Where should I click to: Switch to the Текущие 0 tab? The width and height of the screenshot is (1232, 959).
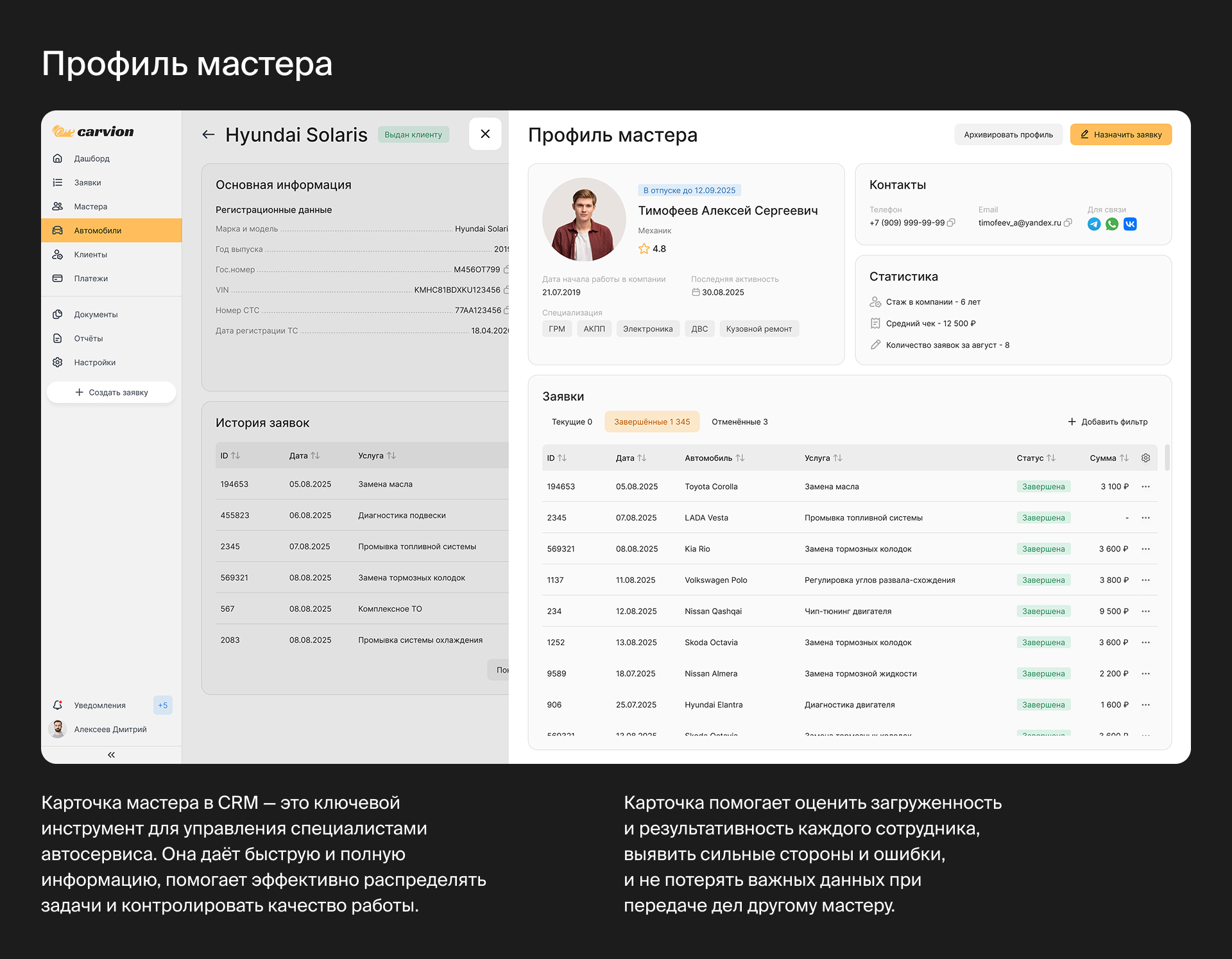(571, 422)
